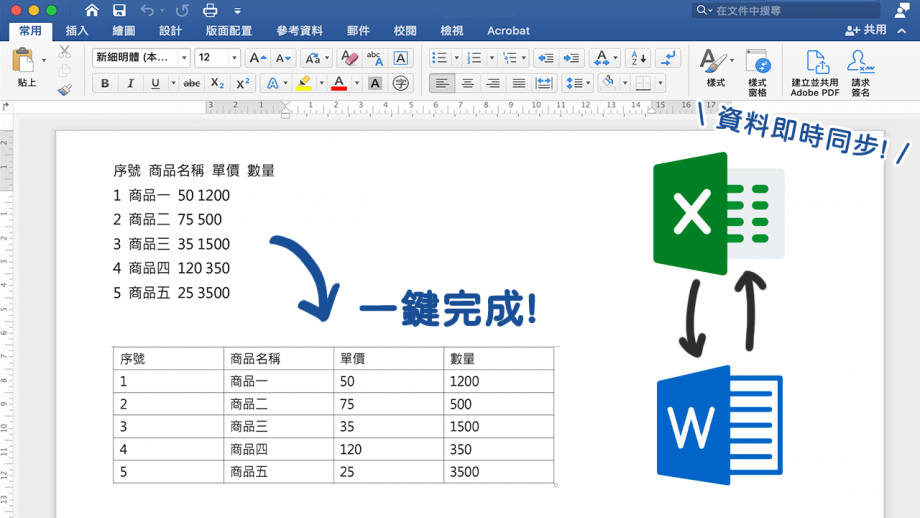This screenshot has width=920, height=518.
Task: Toggle strikethrough abc formatting
Action: click(192, 83)
